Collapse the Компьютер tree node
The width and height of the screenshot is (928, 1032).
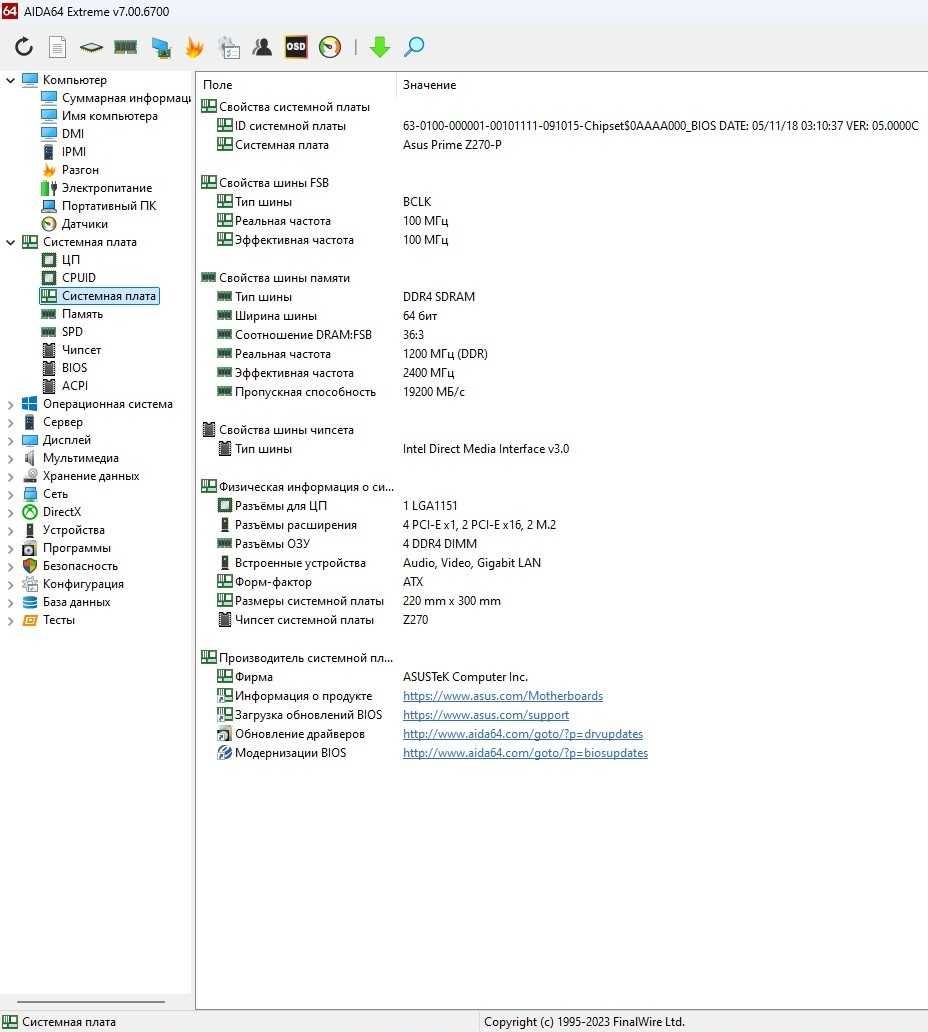(x=11, y=80)
